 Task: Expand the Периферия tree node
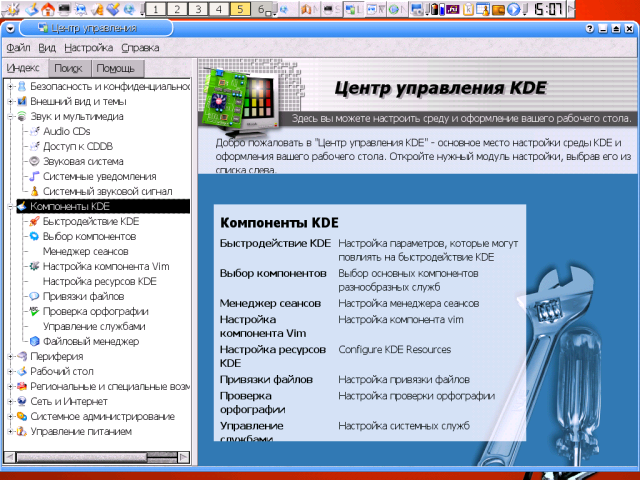(x=10, y=356)
